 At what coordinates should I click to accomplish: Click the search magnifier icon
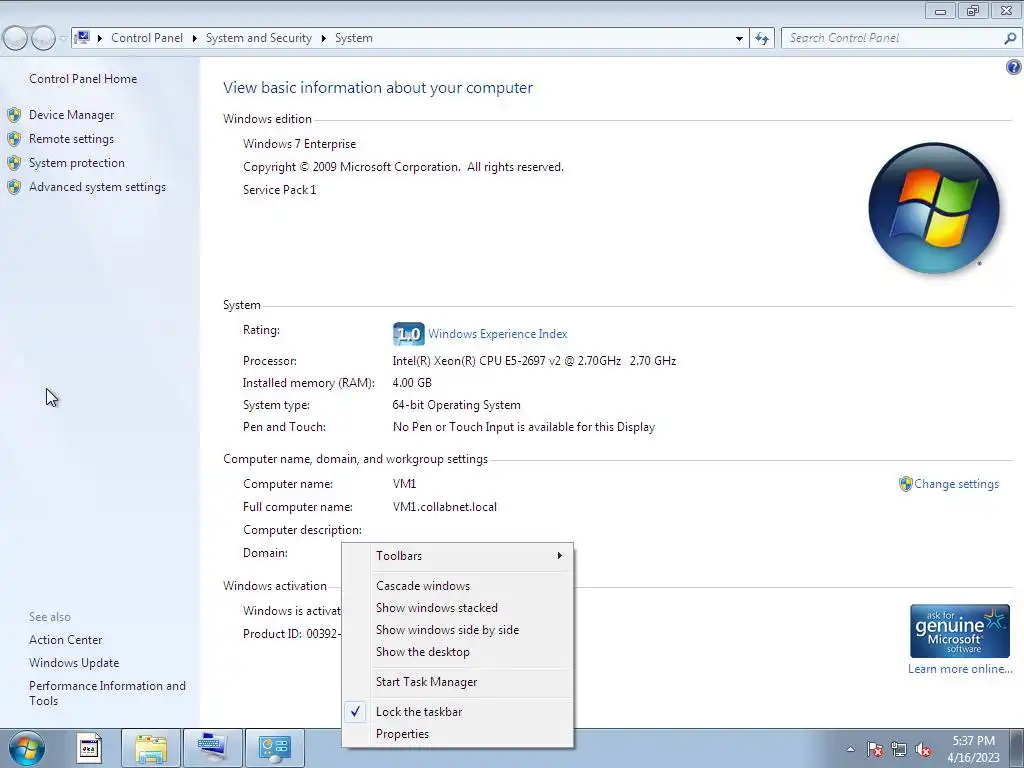[1010, 39]
